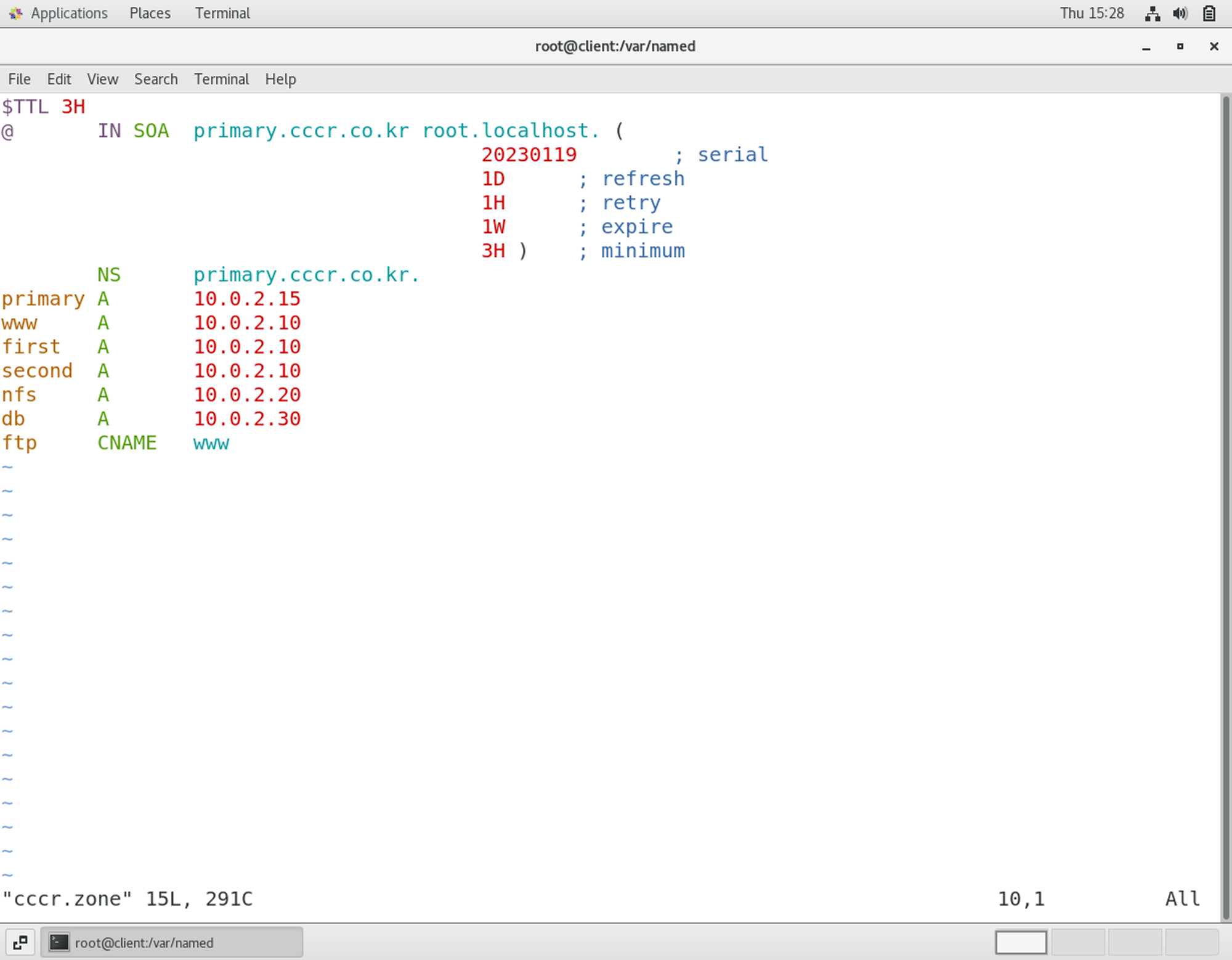The height and width of the screenshot is (960, 1232).
Task: Expand the Places menu
Action: [150, 14]
